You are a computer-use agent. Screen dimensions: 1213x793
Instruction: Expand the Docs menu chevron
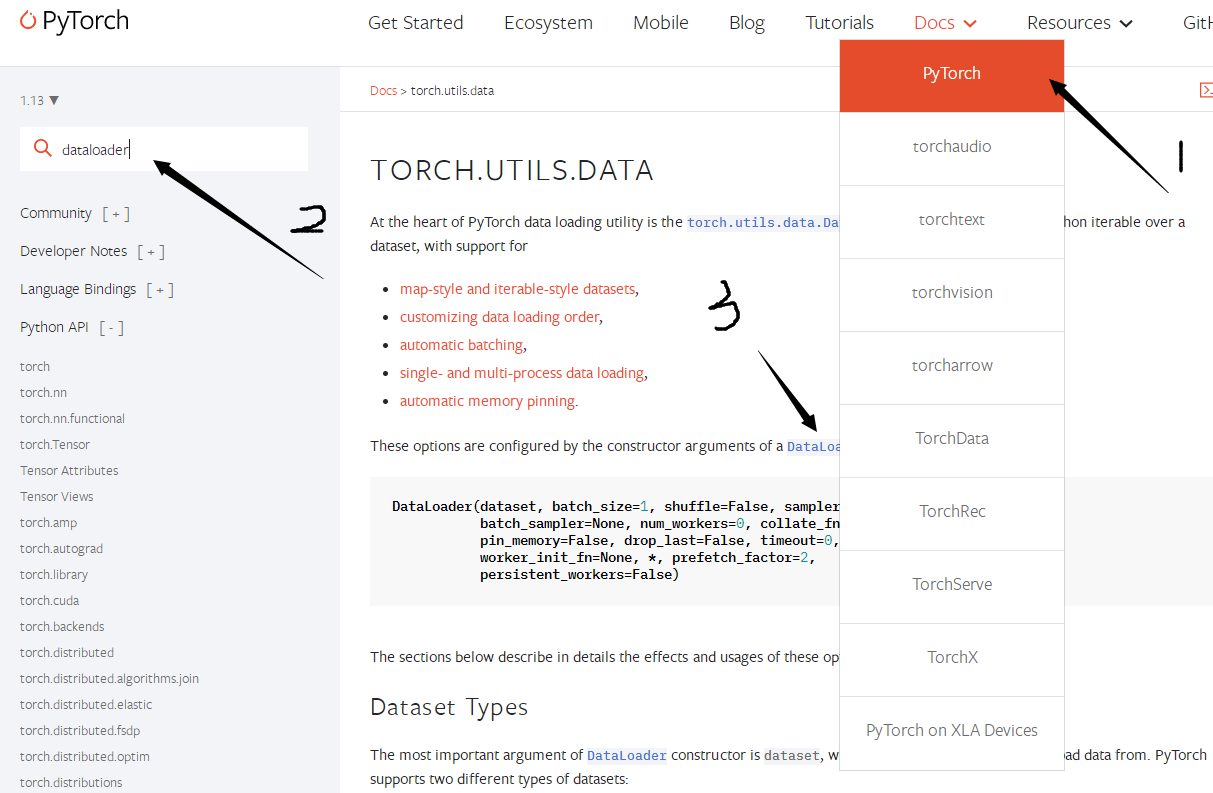click(x=969, y=23)
